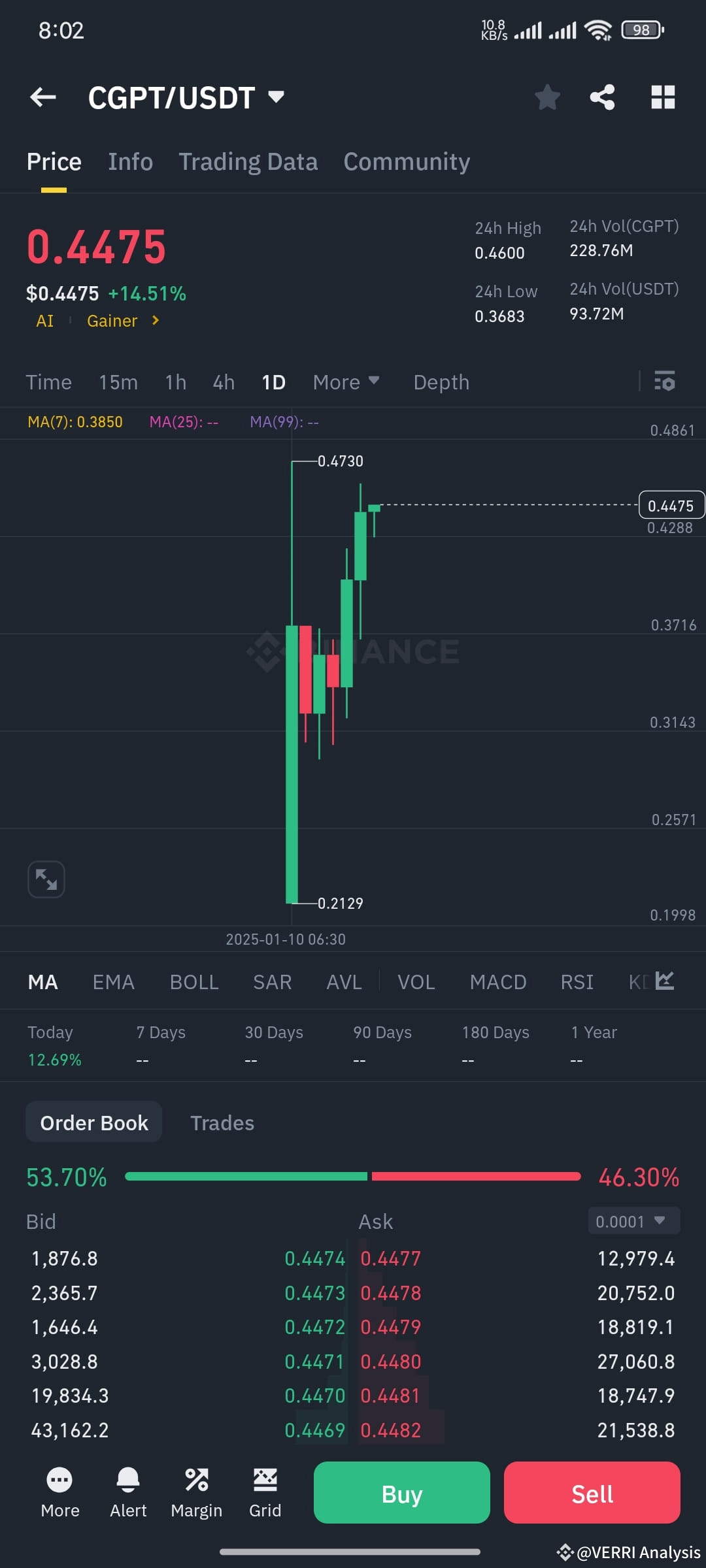Expand the More timeframes dropdown

click(x=345, y=382)
